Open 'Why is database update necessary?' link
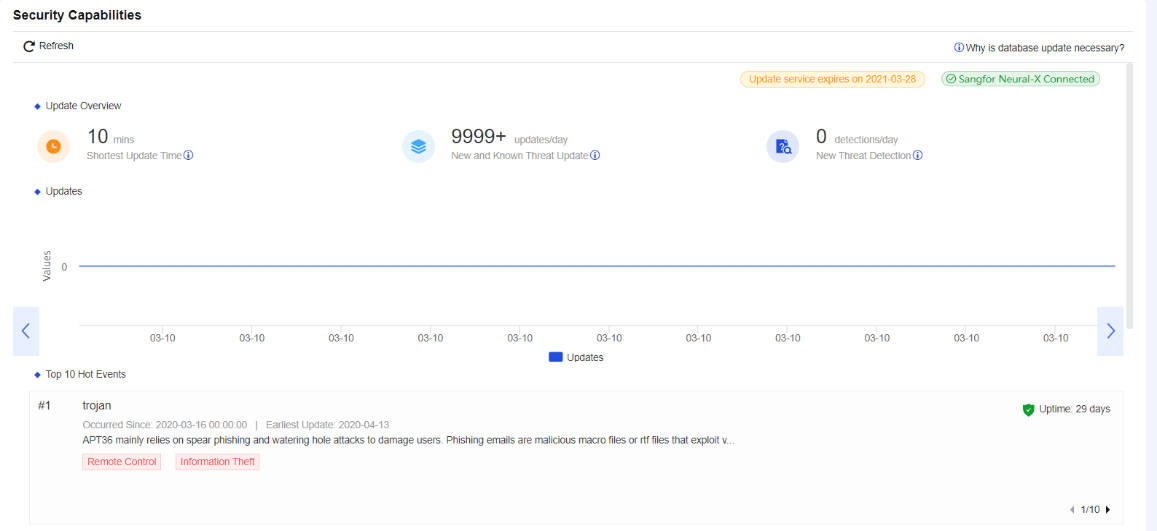This screenshot has height=531, width=1157. [x=1039, y=47]
